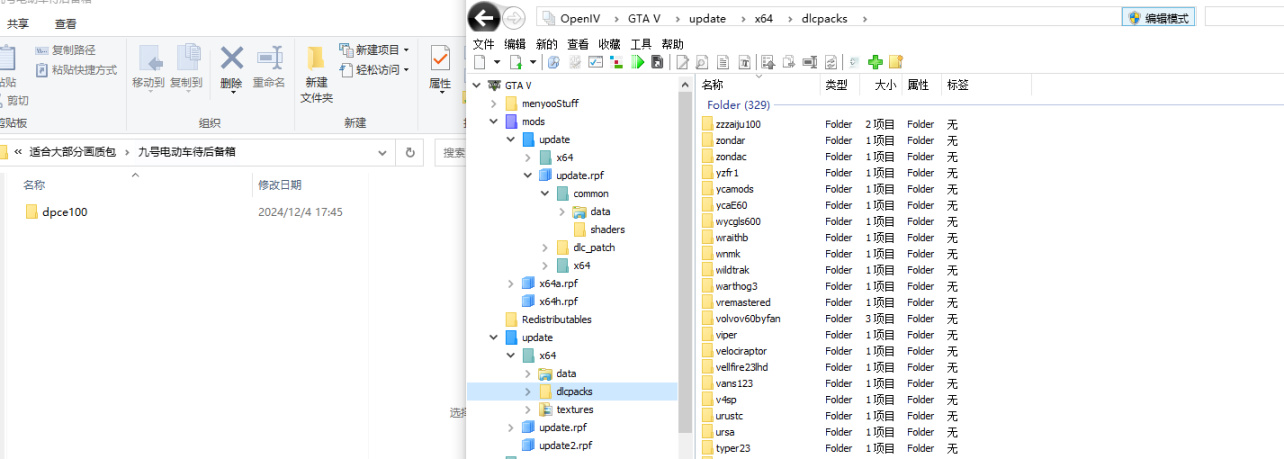Click the Move to icon in Explorer ribbon
The width and height of the screenshot is (1284, 459).
point(150,58)
